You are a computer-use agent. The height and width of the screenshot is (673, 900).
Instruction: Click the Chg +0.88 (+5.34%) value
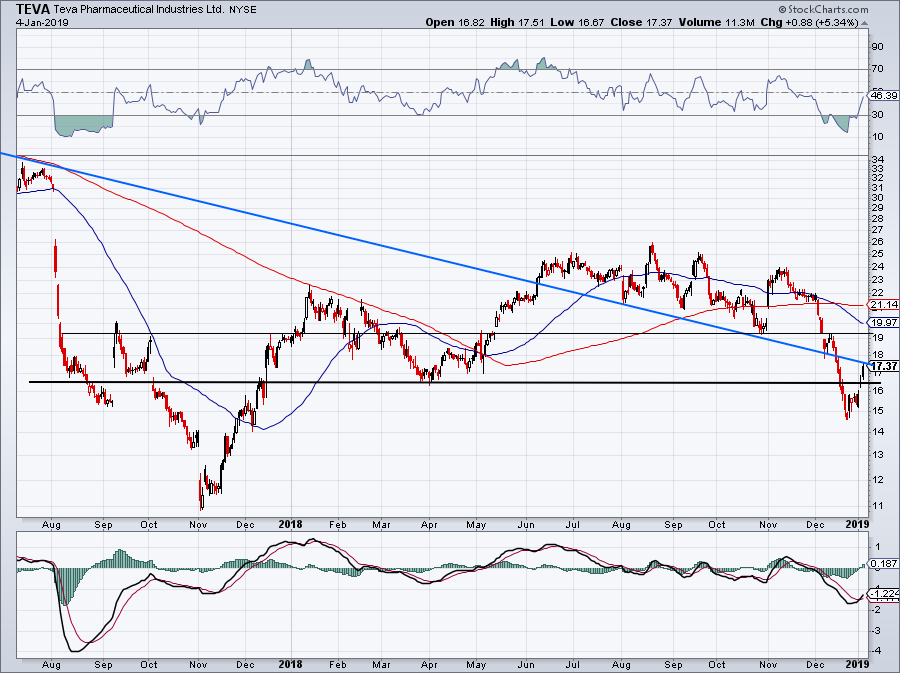coord(809,22)
